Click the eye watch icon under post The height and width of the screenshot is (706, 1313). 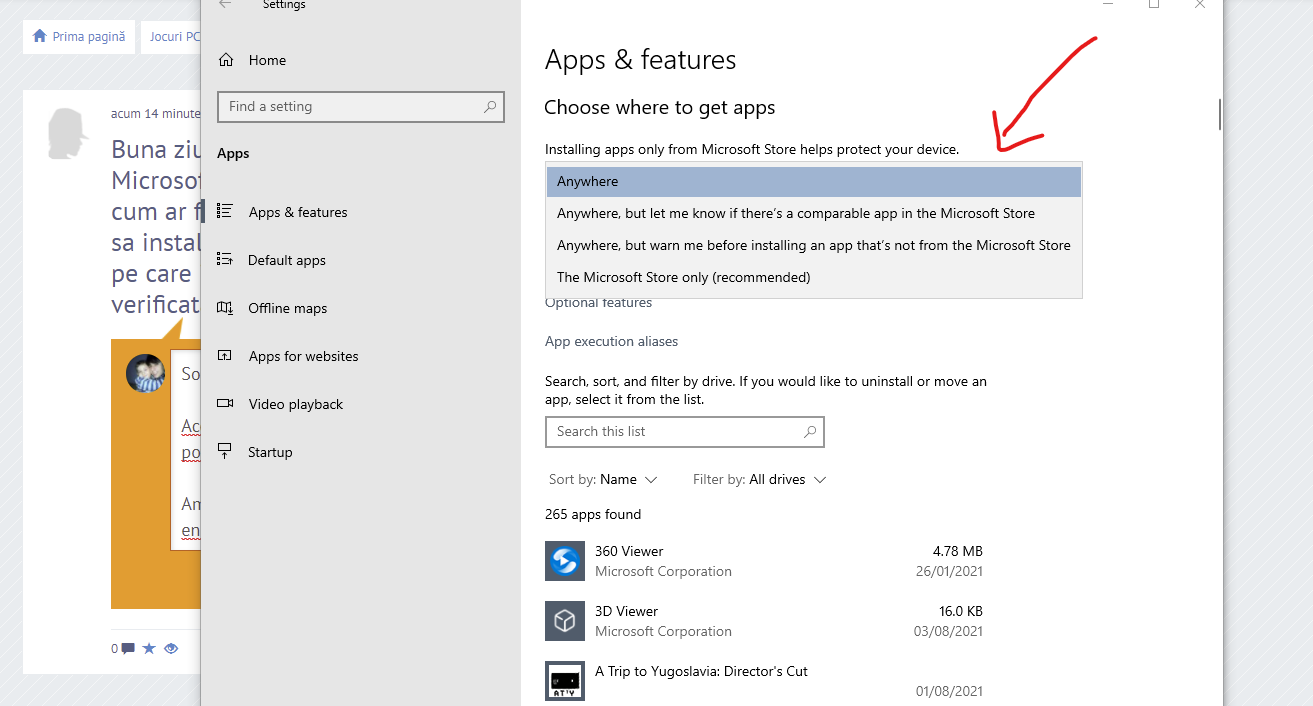coord(171,648)
